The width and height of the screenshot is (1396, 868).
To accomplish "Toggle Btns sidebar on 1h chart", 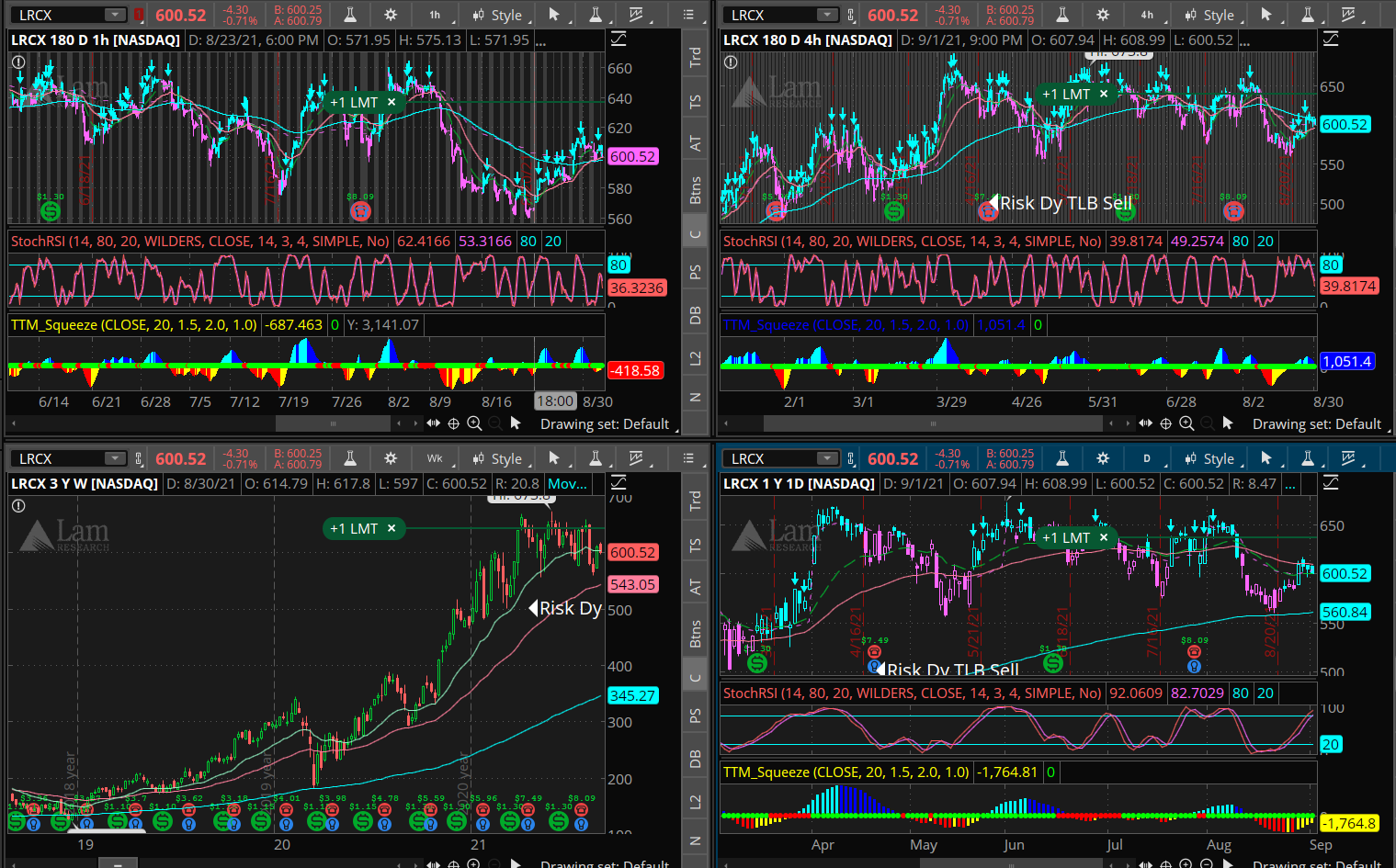I will 696,190.
